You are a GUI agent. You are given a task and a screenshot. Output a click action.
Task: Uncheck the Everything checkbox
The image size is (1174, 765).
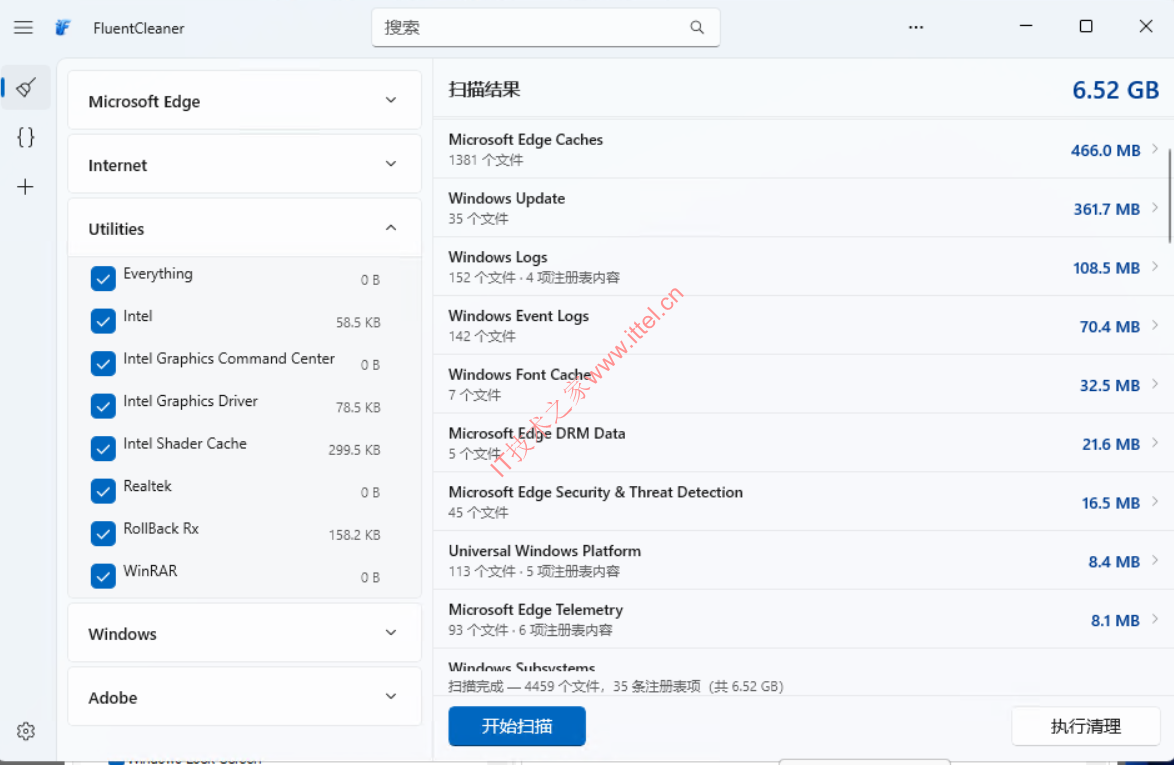pos(103,278)
